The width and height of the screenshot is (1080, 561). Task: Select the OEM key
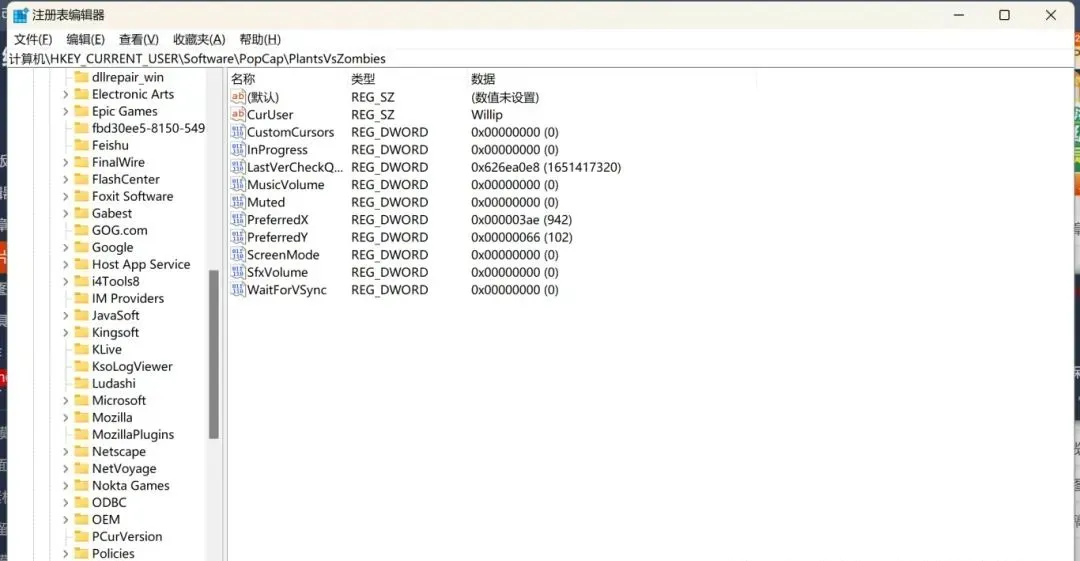click(x=105, y=520)
